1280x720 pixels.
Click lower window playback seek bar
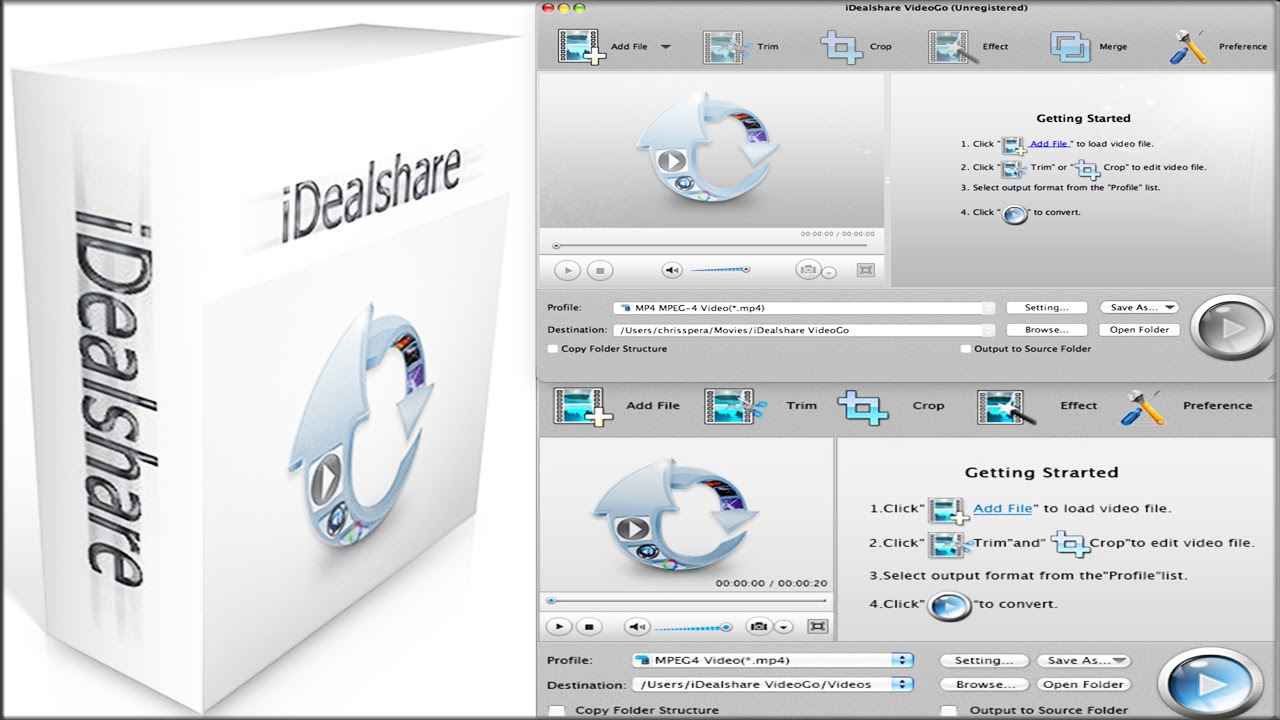coord(687,601)
